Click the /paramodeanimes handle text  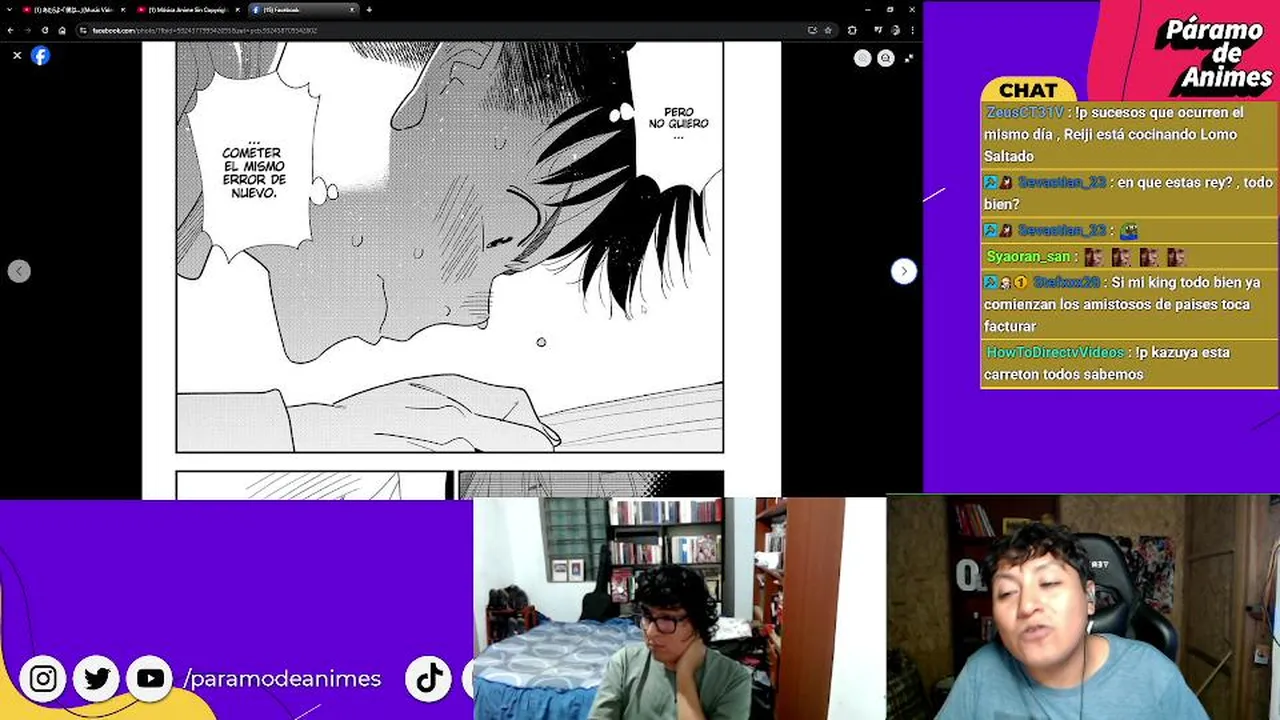pyautogui.click(x=282, y=679)
